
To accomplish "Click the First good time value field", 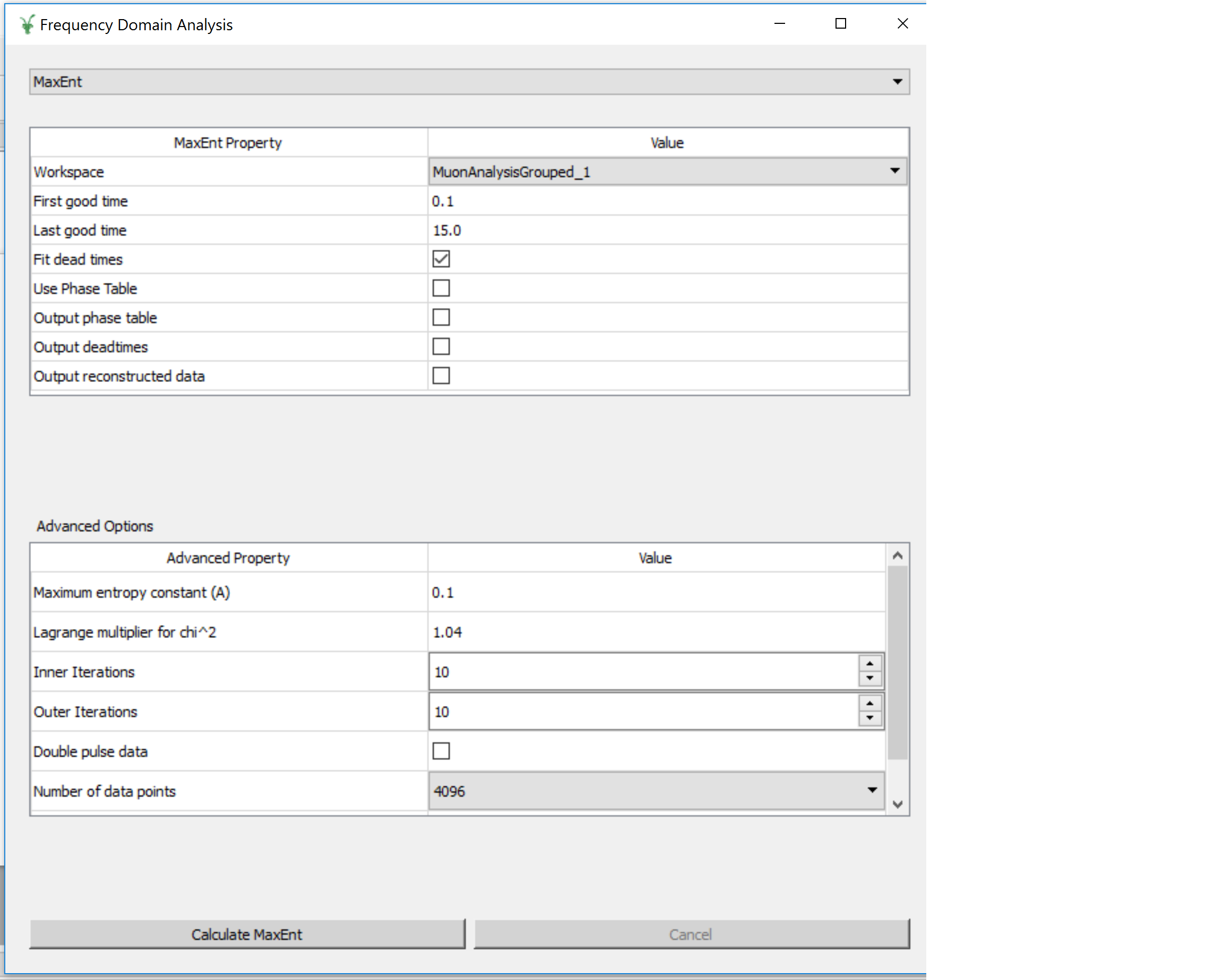I will 667,201.
